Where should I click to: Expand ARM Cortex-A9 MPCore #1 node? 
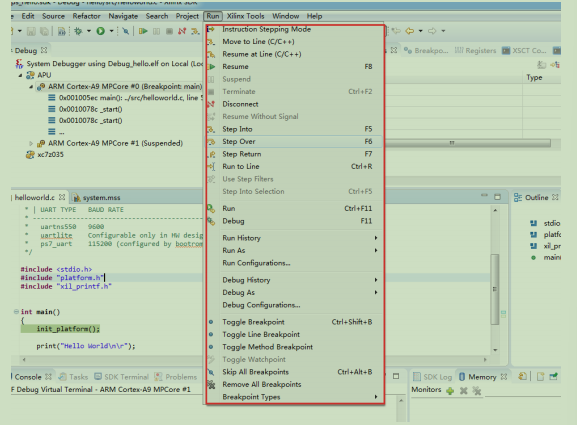(x=31, y=143)
